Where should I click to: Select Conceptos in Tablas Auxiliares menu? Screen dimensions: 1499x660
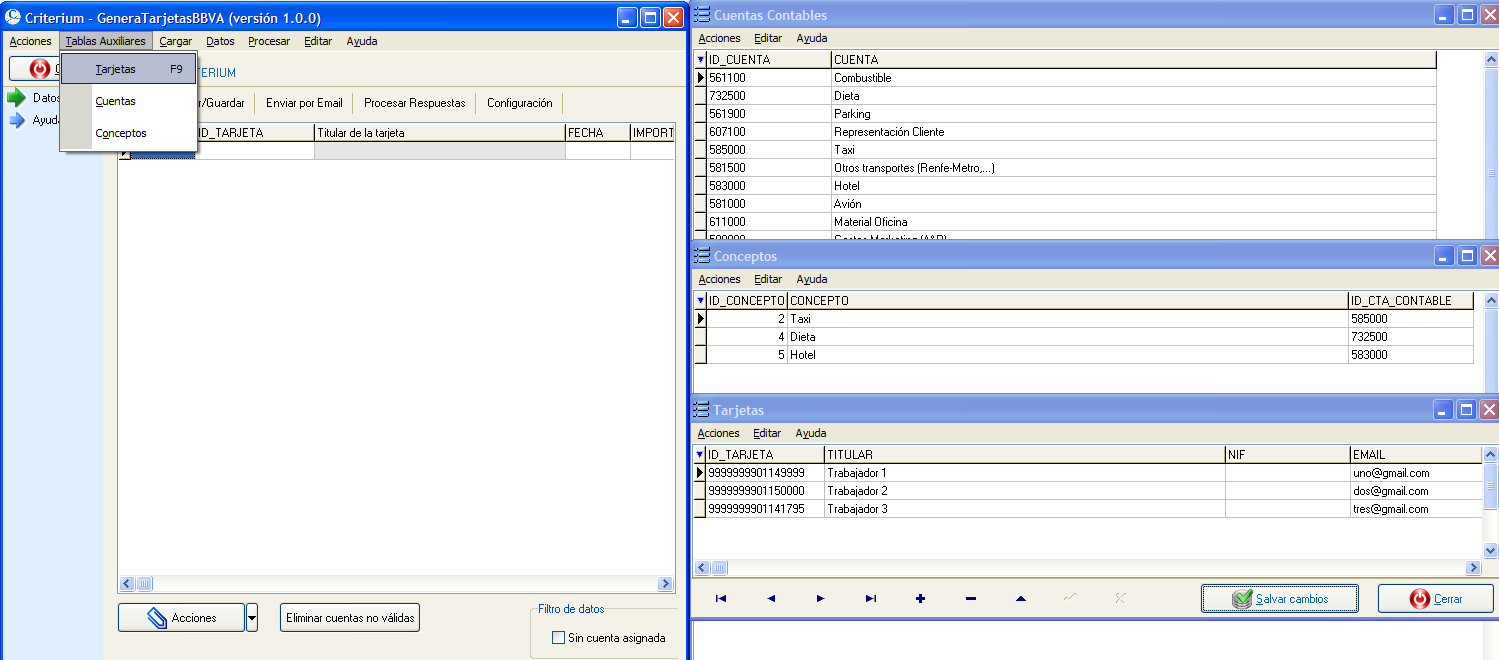coord(129,133)
